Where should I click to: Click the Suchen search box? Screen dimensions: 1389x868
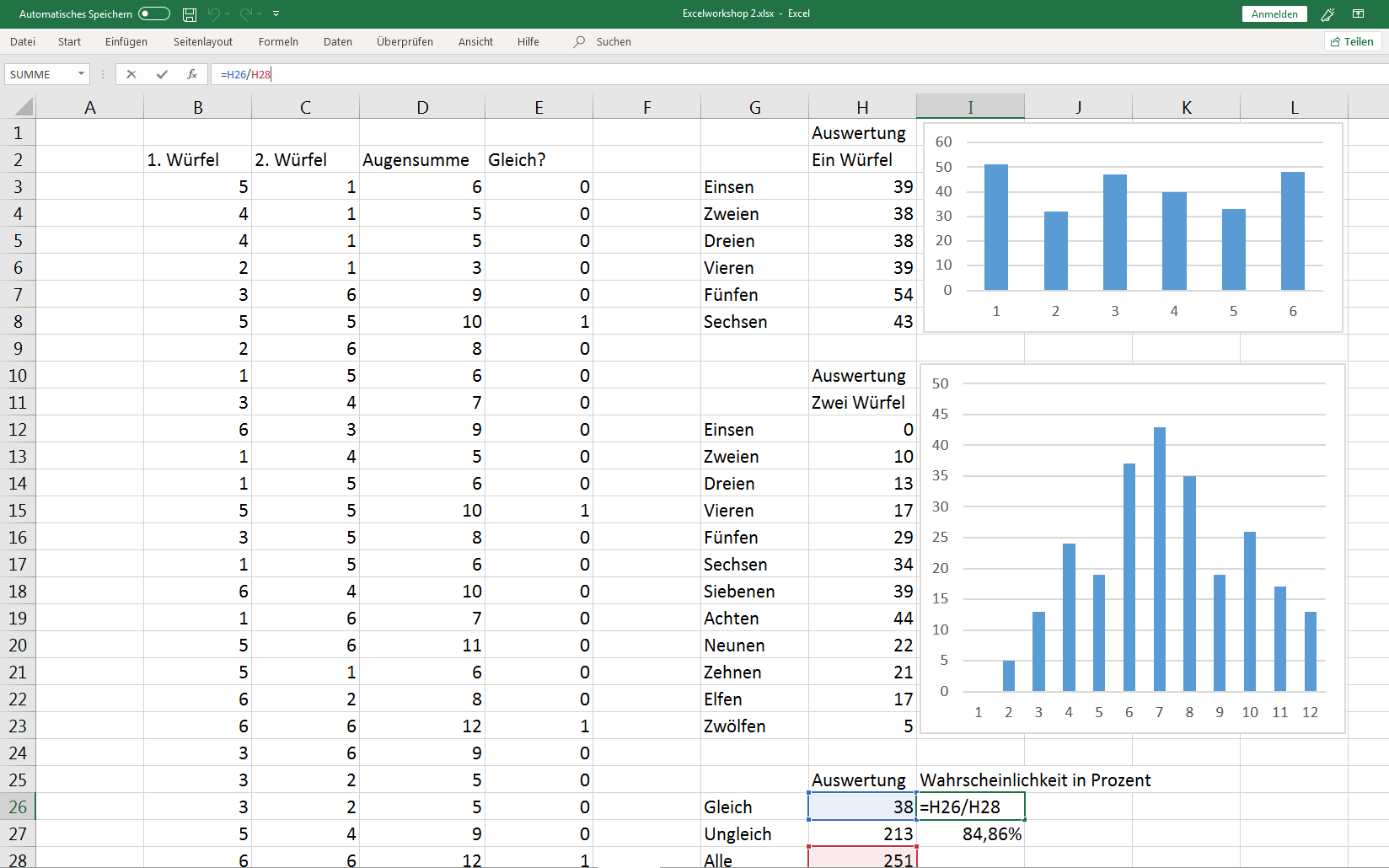[x=614, y=41]
